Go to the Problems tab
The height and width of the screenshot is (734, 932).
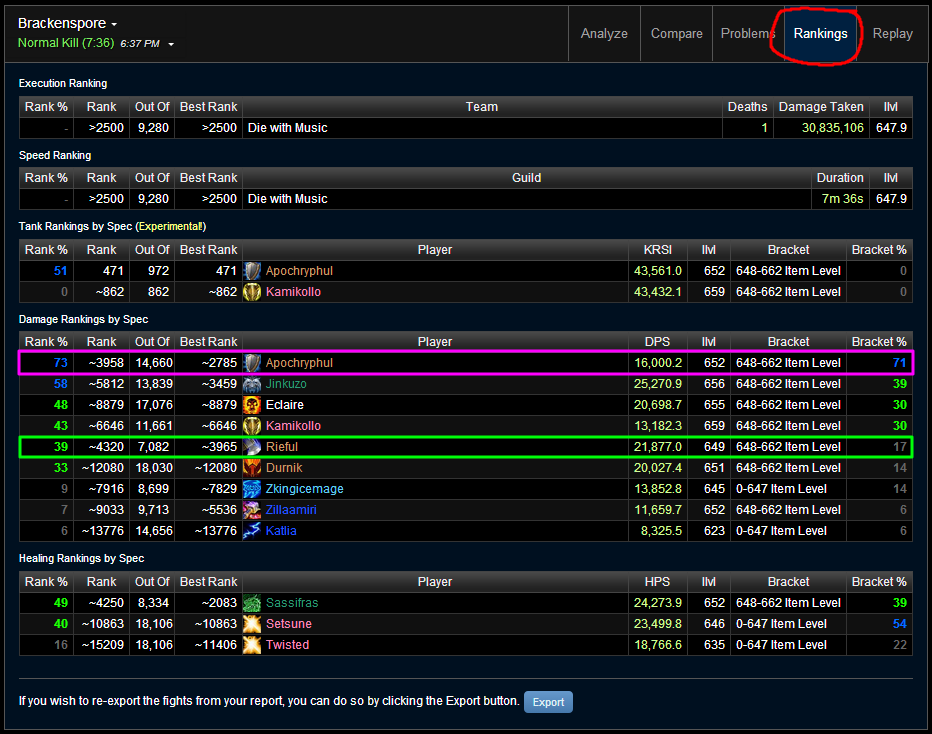click(747, 33)
